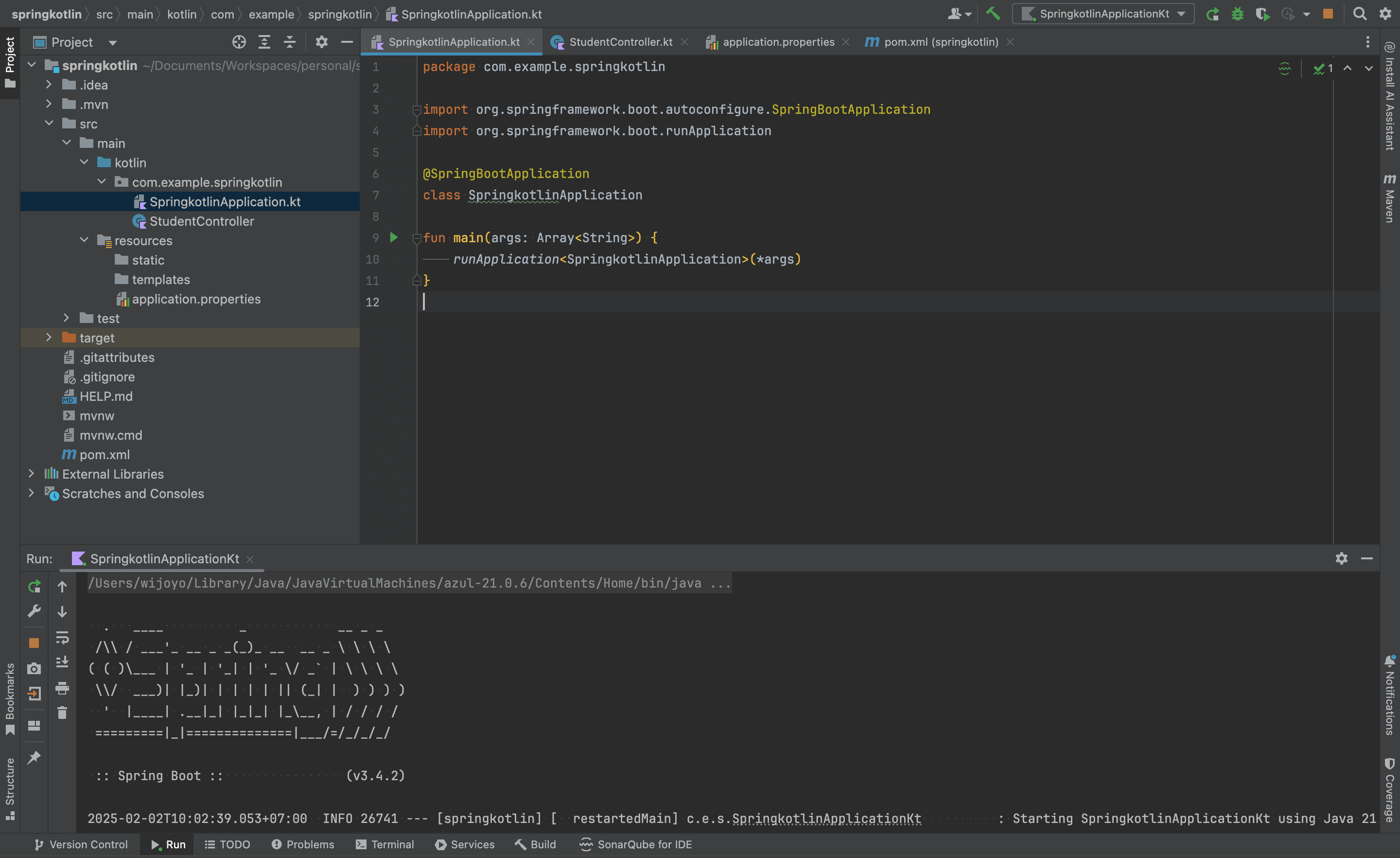Start debugging with the bug icon
This screenshot has height=858, width=1400.
[1237, 14]
